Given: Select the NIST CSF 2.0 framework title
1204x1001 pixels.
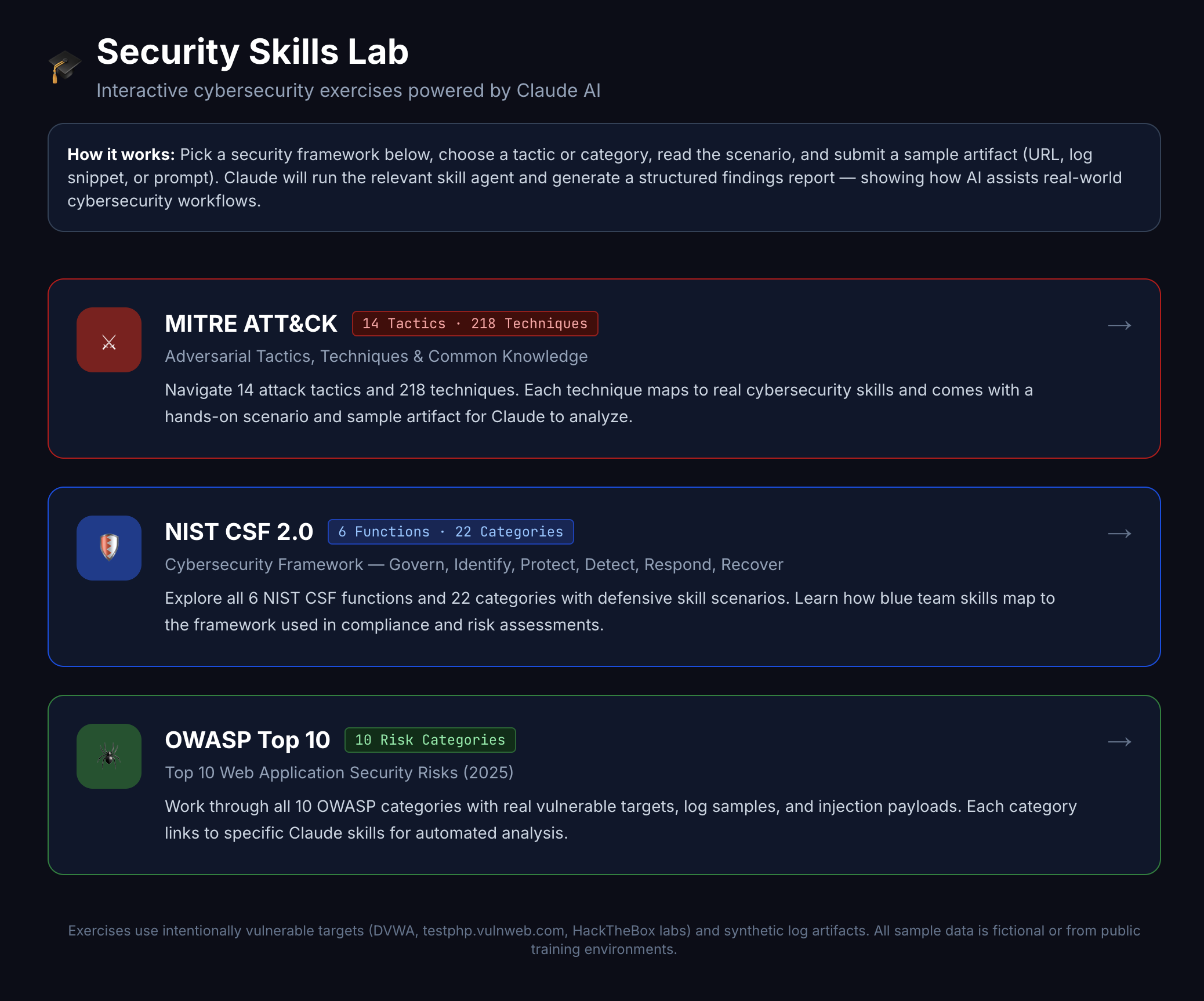Looking at the screenshot, I should click(x=239, y=532).
